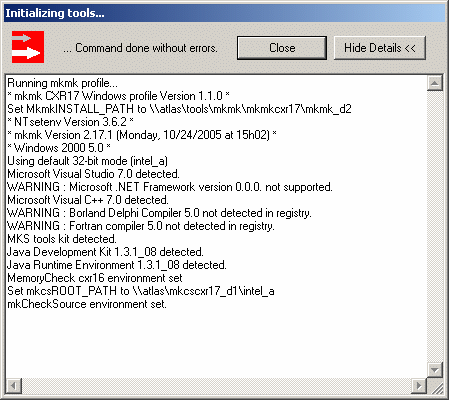Click the horizontal scrollbar track
The height and width of the screenshot is (400, 449).
[216, 386]
